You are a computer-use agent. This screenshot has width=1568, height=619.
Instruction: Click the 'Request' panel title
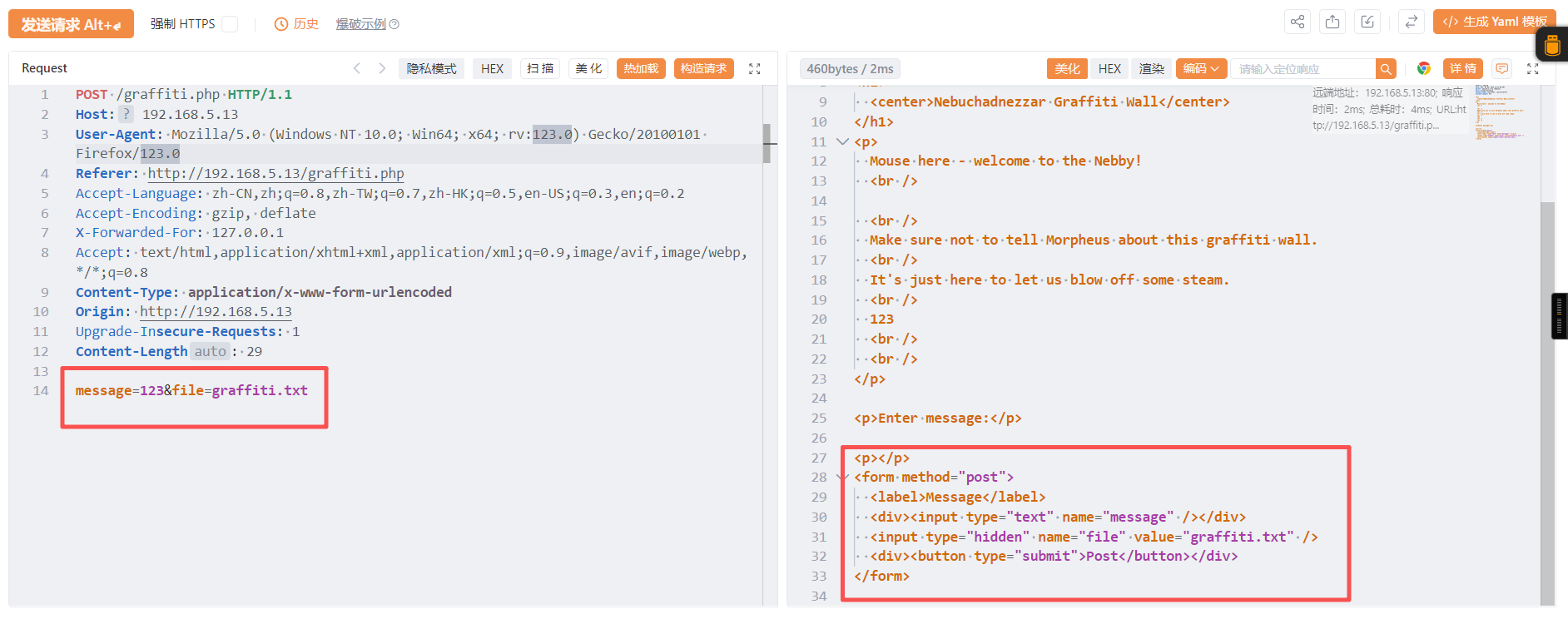[44, 68]
